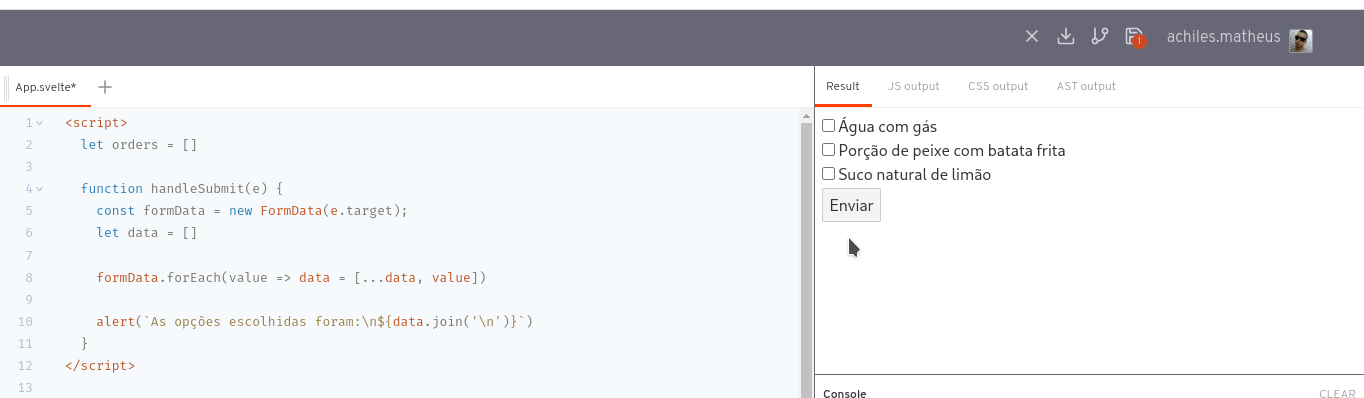Select the App.svelte file tab
This screenshot has width=1364, height=398.
45,87
